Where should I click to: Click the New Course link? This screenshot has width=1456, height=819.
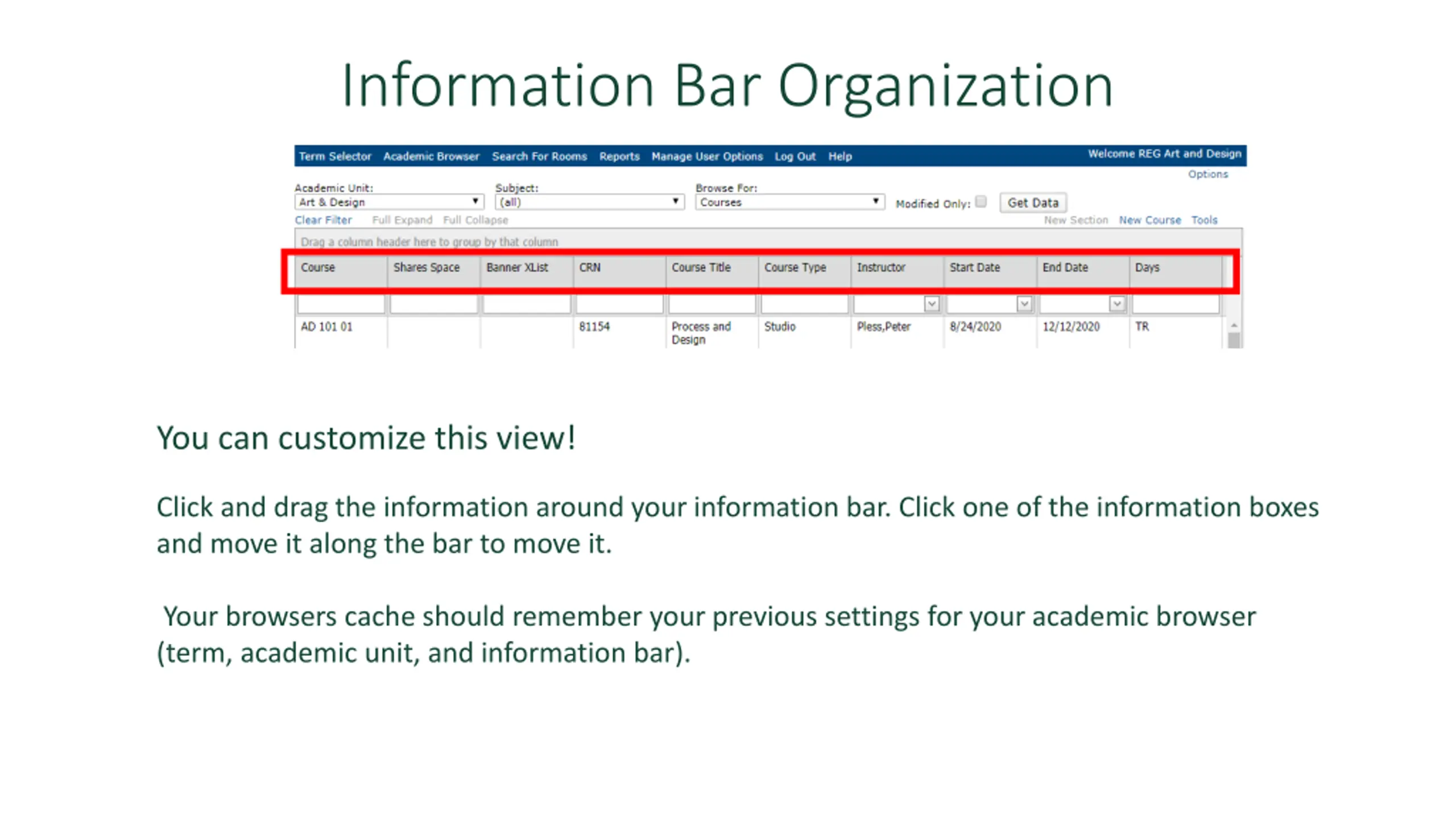(x=1150, y=220)
